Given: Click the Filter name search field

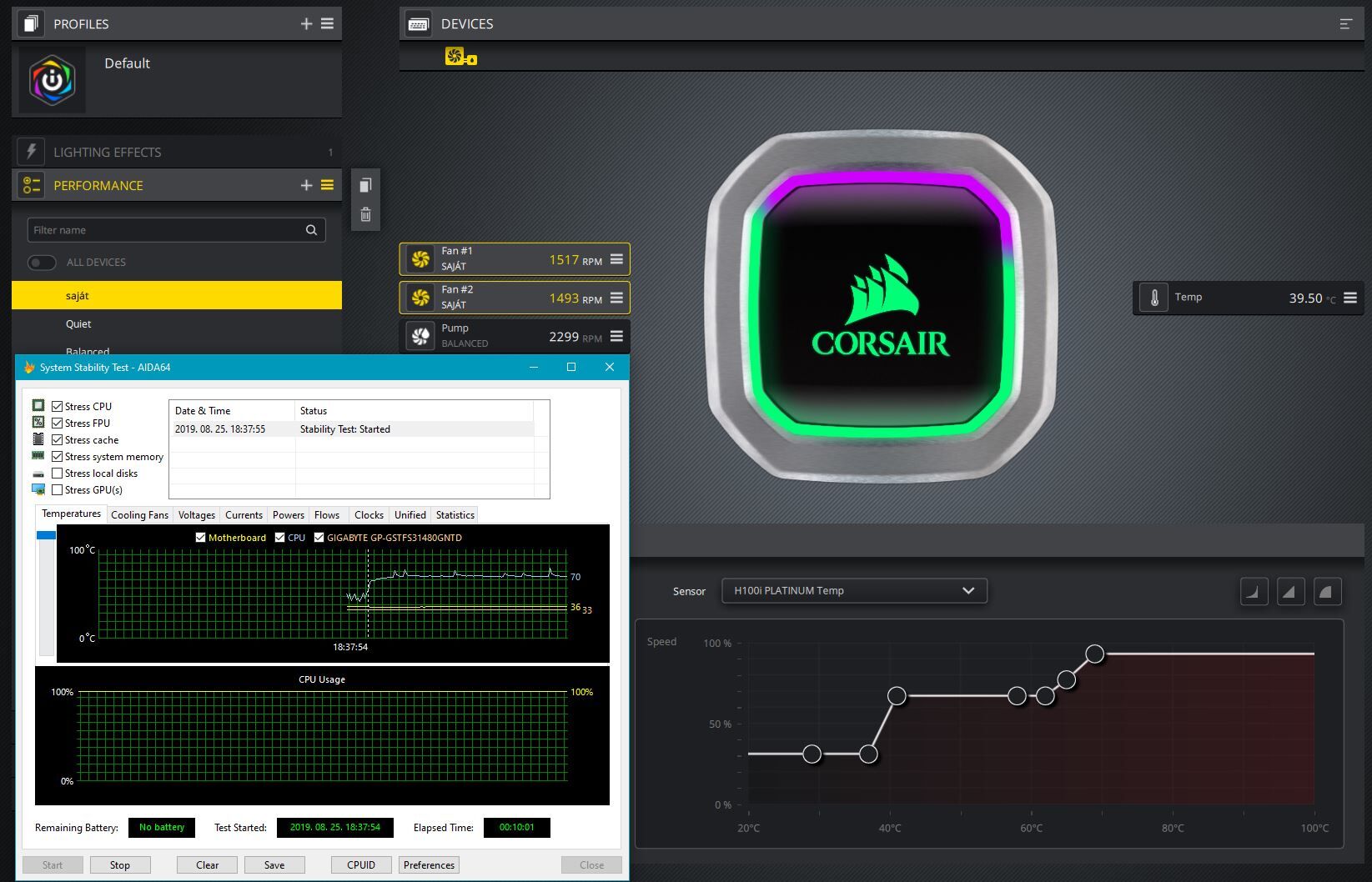Looking at the screenshot, I should click(176, 230).
